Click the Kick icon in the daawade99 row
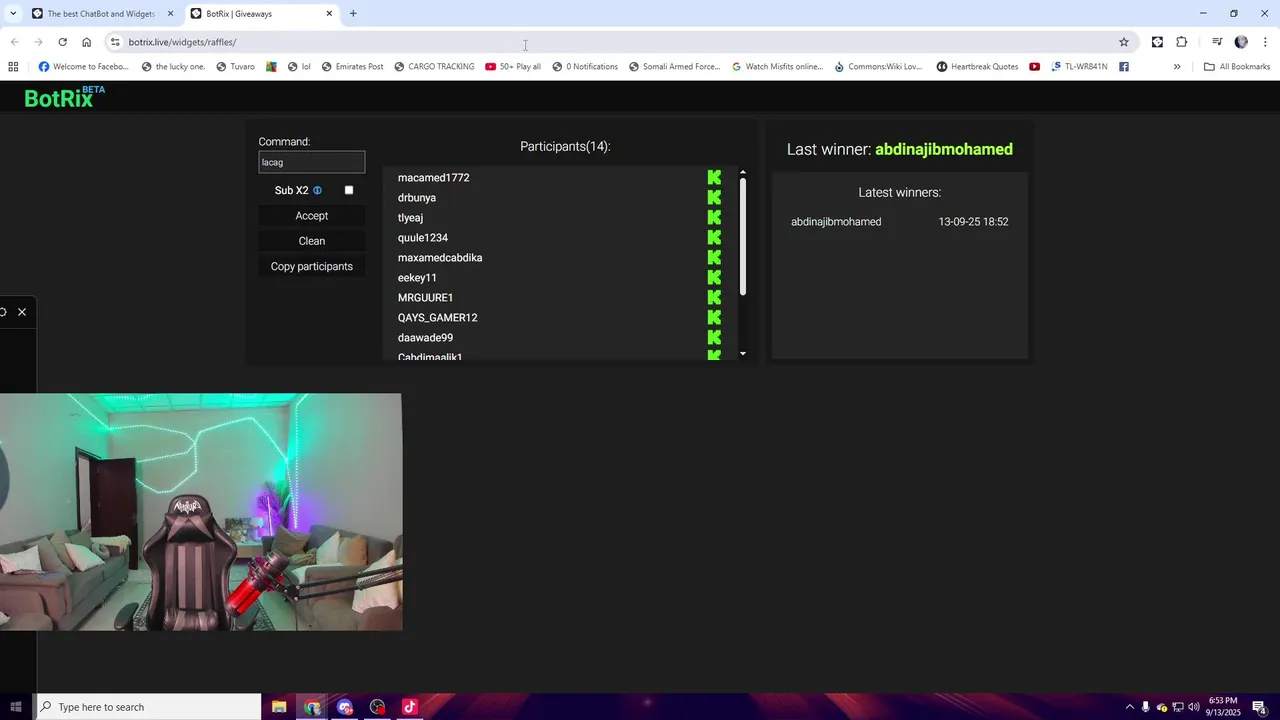Image resolution: width=1280 pixels, height=720 pixels. click(x=714, y=338)
